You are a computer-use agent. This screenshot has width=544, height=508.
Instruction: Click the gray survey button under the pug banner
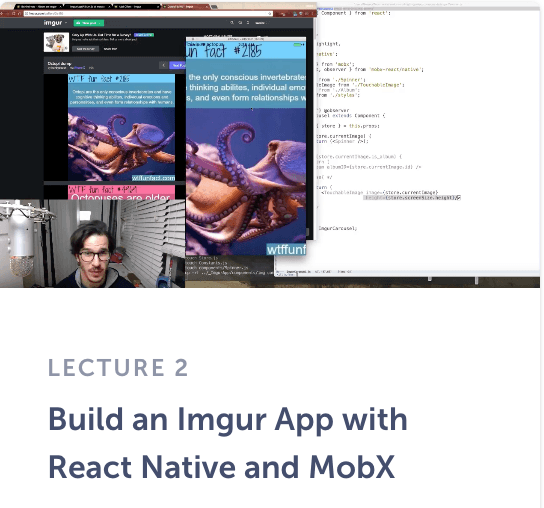[86, 49]
